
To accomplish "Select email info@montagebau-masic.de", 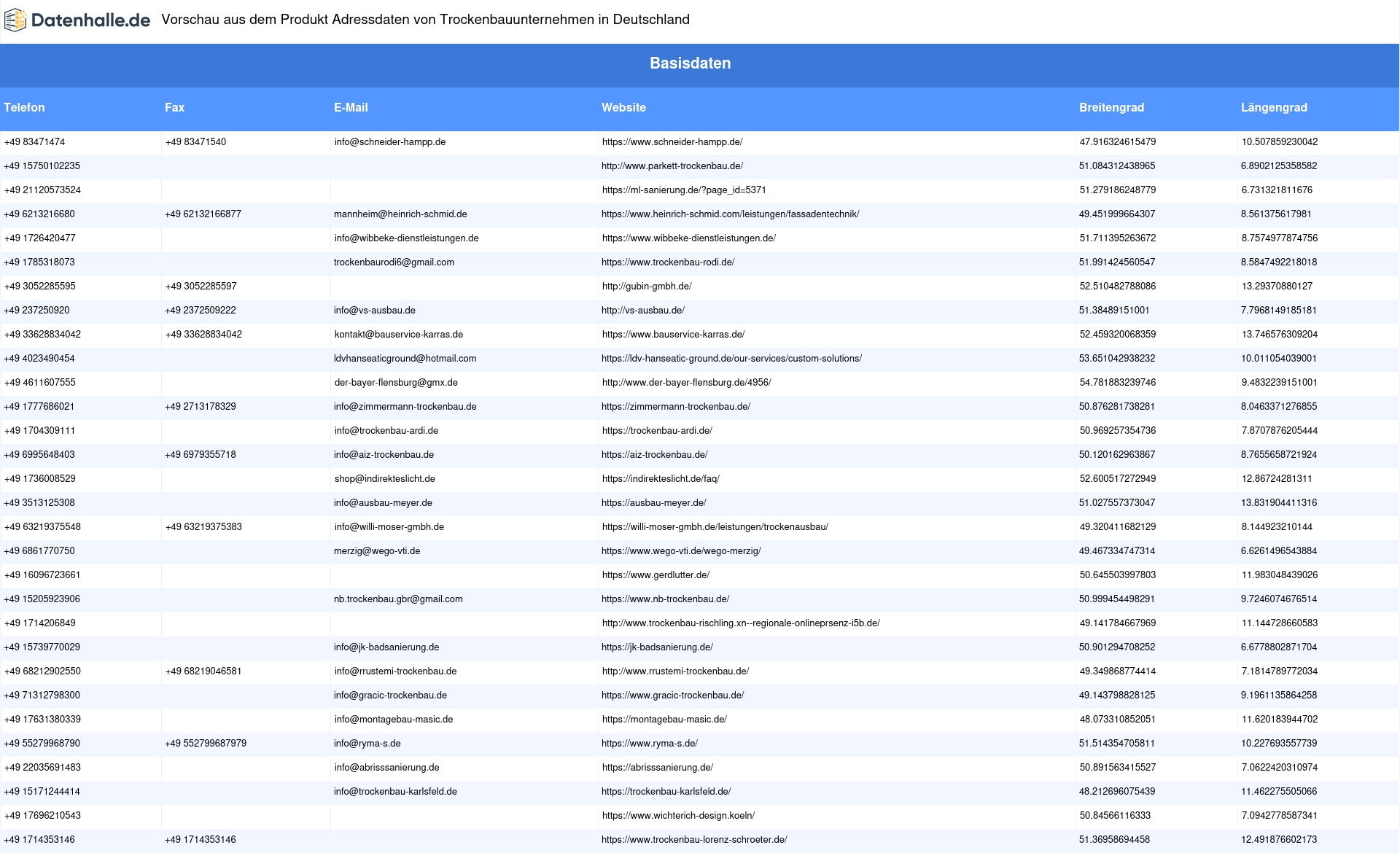I will click(x=394, y=720).
